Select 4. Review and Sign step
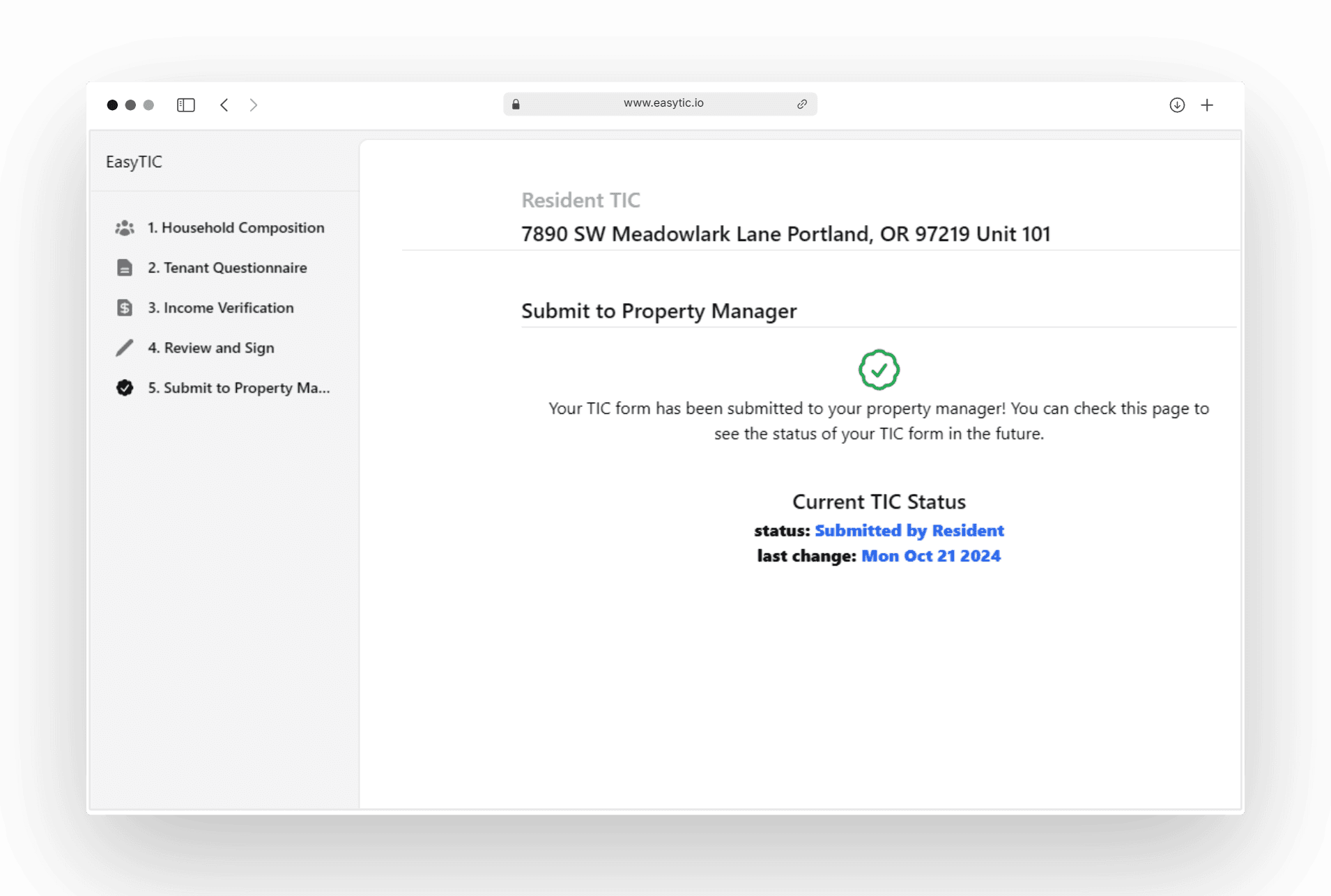Image resolution: width=1331 pixels, height=896 pixels. [210, 348]
